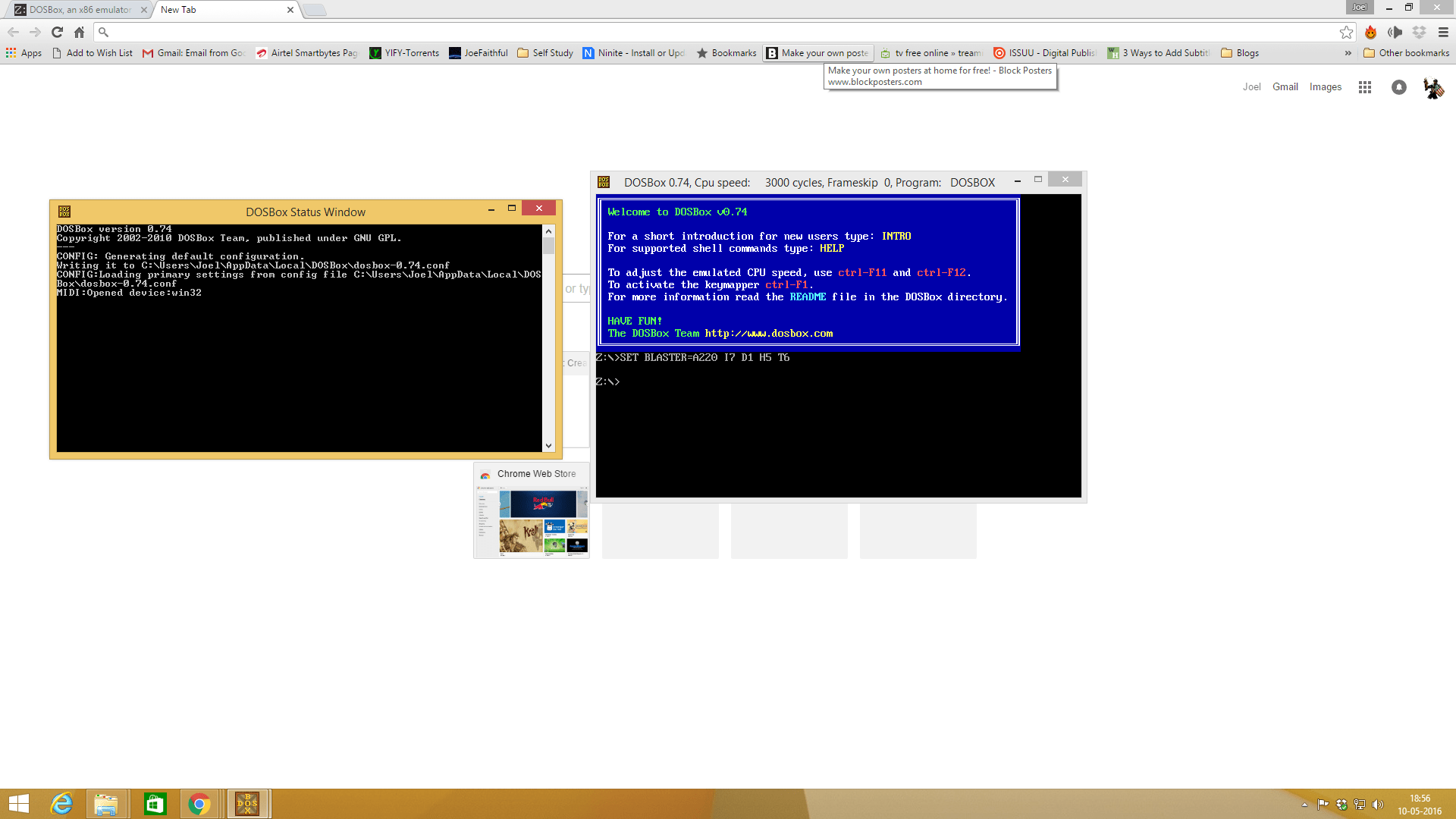Image resolution: width=1456 pixels, height=819 pixels.
Task: Reload the current Chrome page
Action: click(57, 32)
